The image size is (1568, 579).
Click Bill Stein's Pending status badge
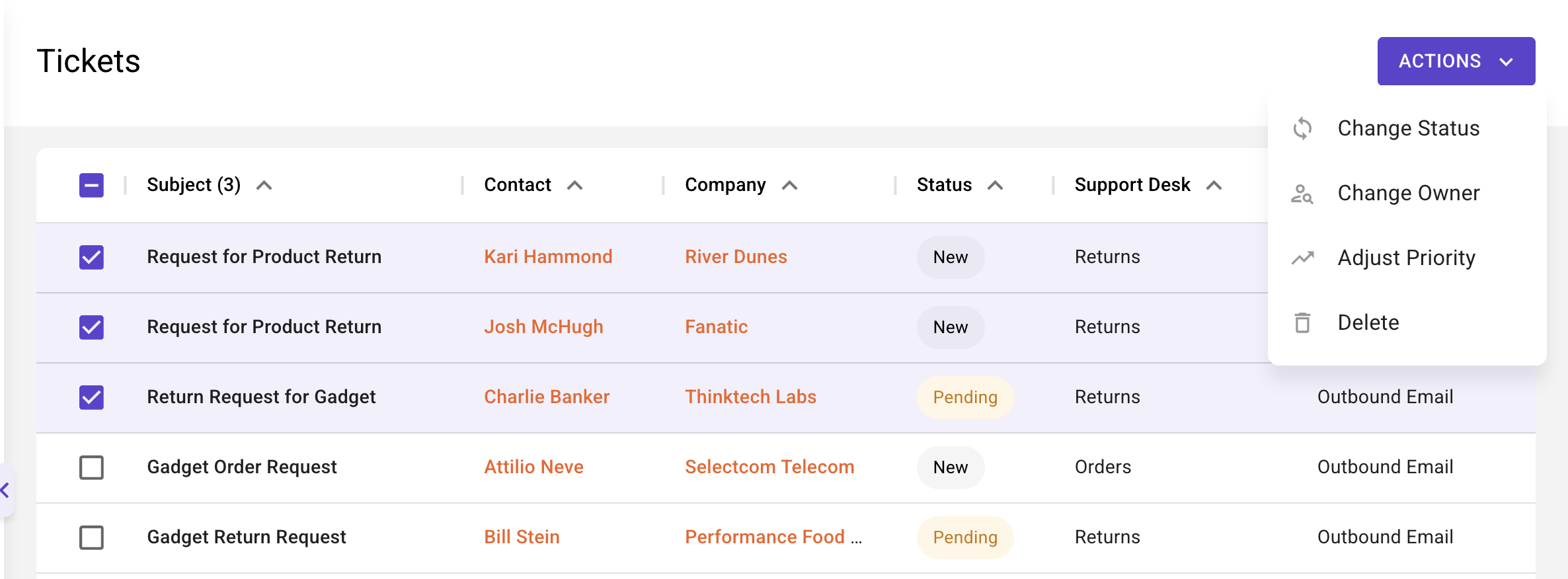coord(964,537)
